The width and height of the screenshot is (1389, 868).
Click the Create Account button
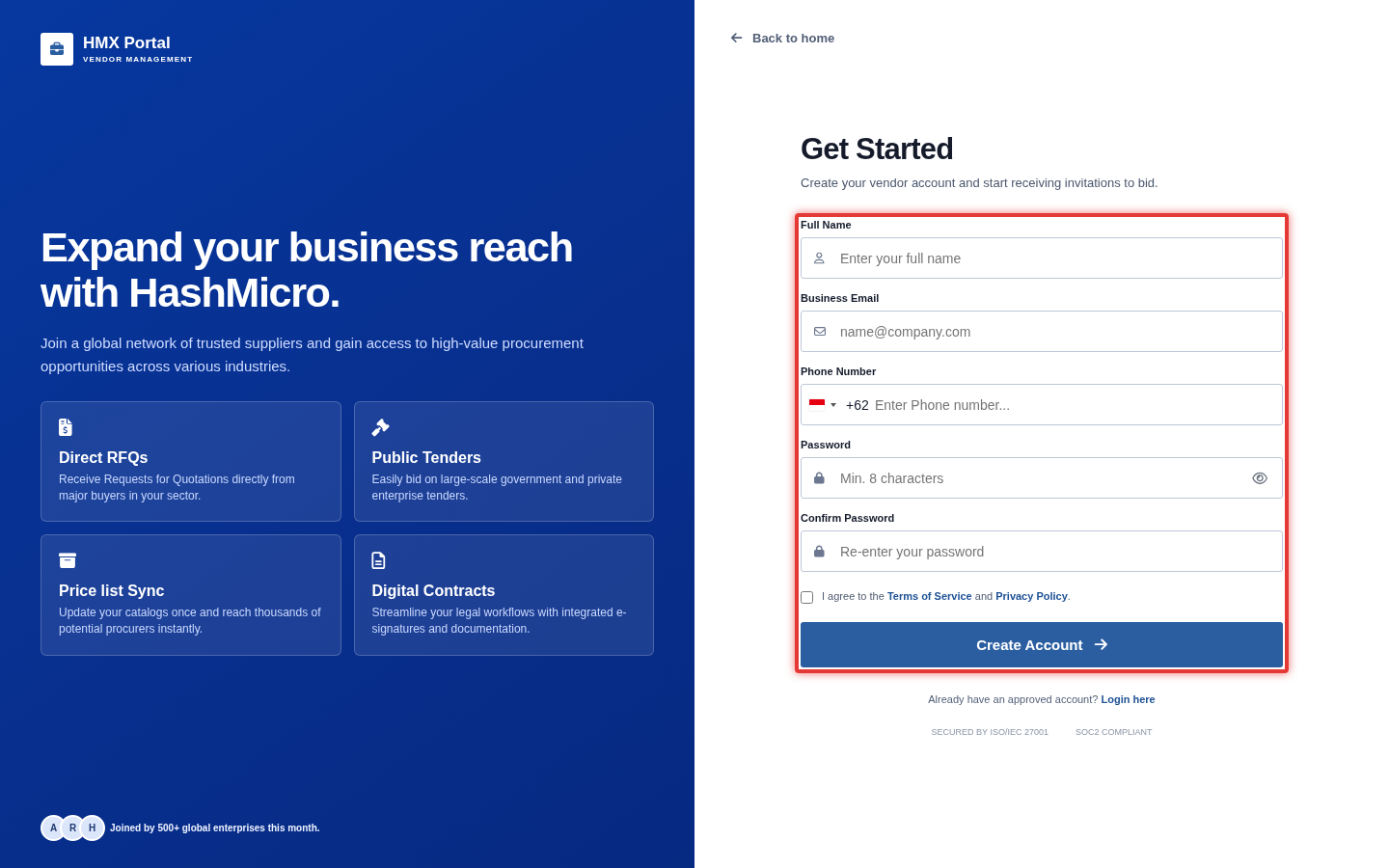click(x=1042, y=645)
